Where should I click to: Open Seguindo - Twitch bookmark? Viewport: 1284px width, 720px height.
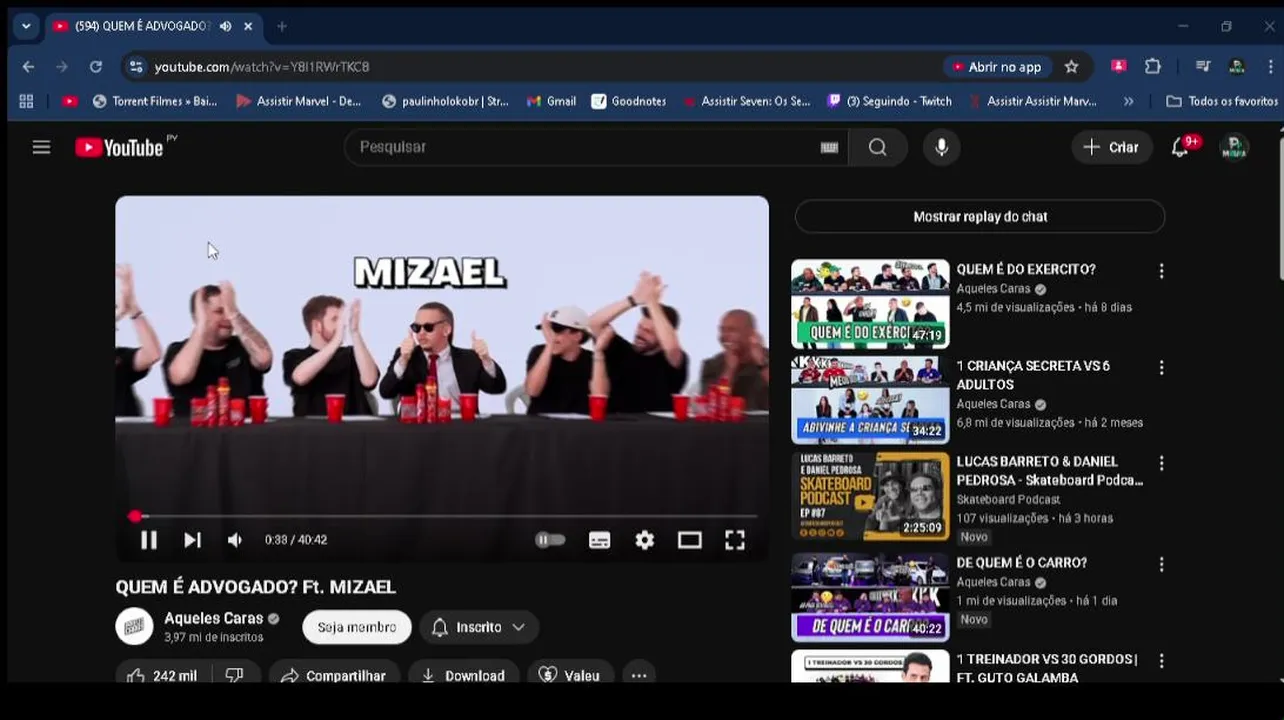tap(890, 101)
